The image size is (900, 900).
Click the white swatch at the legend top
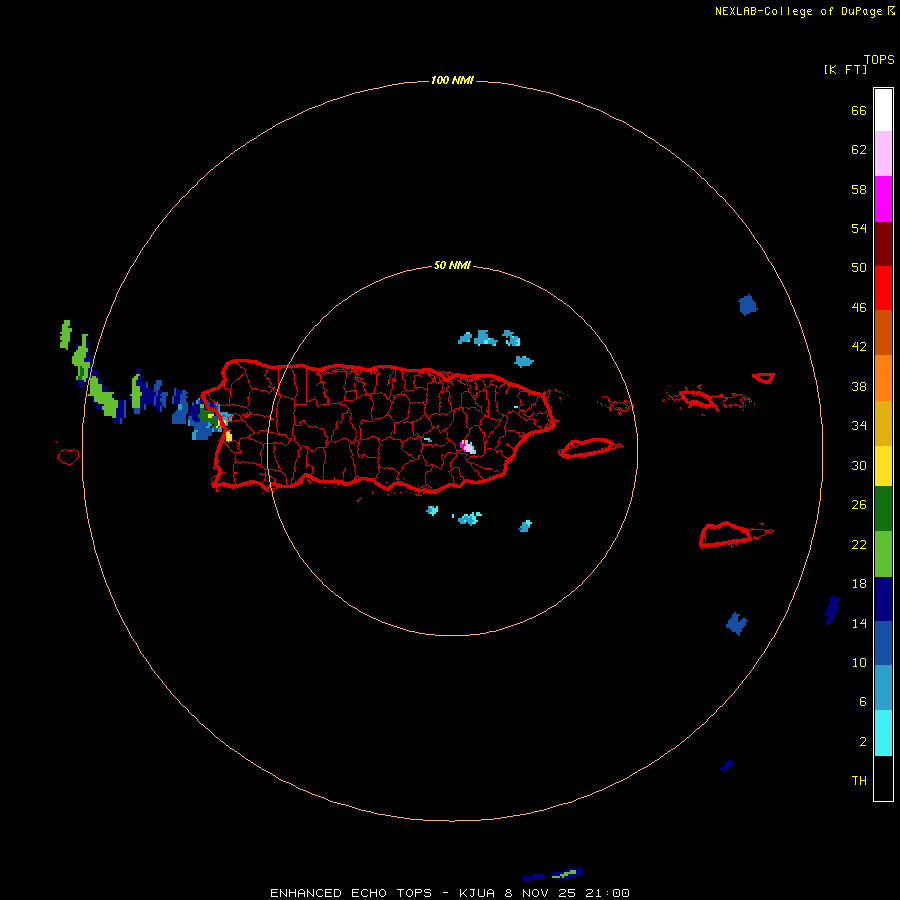(x=883, y=110)
